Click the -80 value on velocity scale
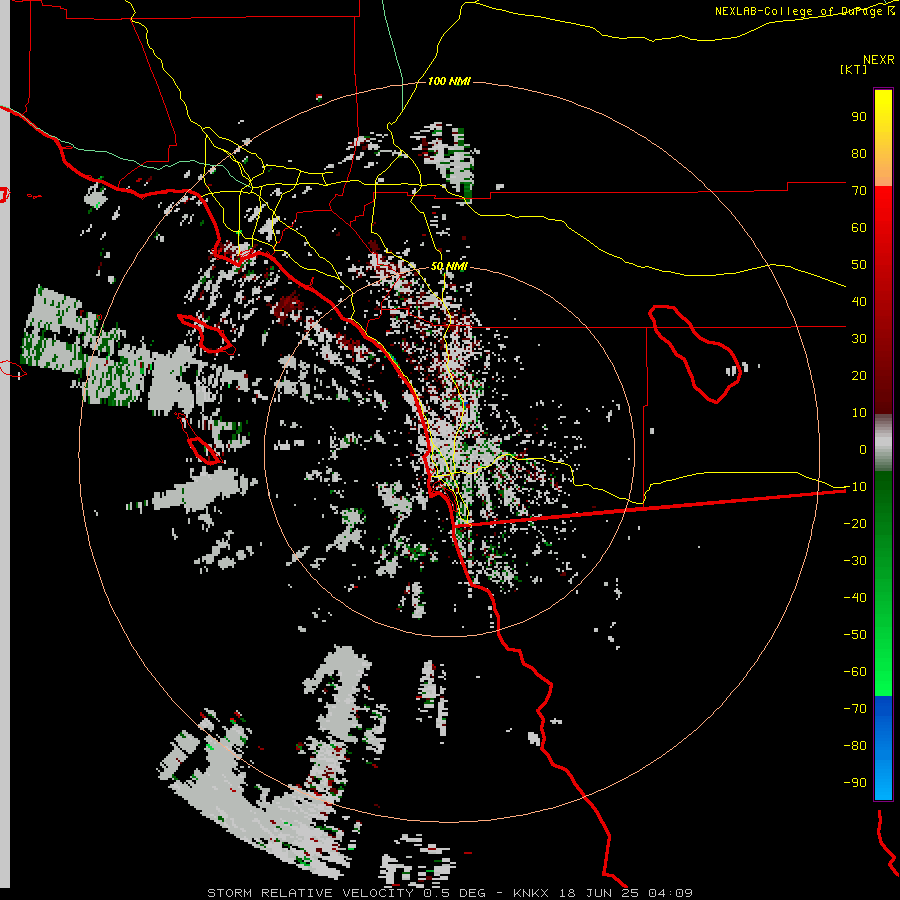This screenshot has height=900, width=900. coord(855,746)
